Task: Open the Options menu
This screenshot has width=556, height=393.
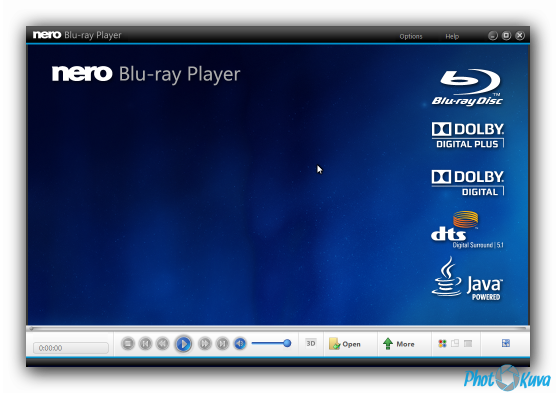Action: [x=411, y=36]
